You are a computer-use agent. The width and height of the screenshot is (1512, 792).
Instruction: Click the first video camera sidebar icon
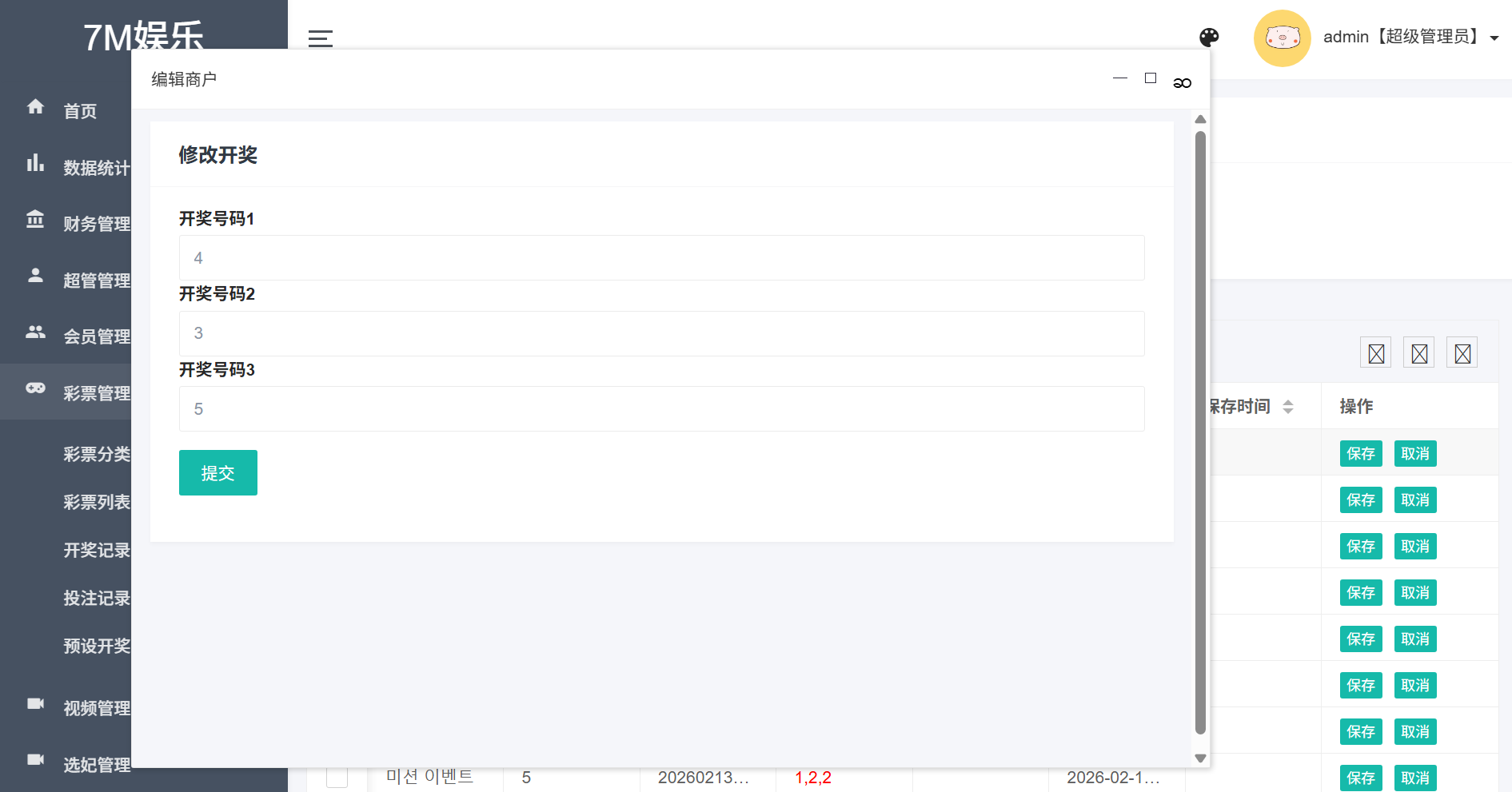click(35, 703)
